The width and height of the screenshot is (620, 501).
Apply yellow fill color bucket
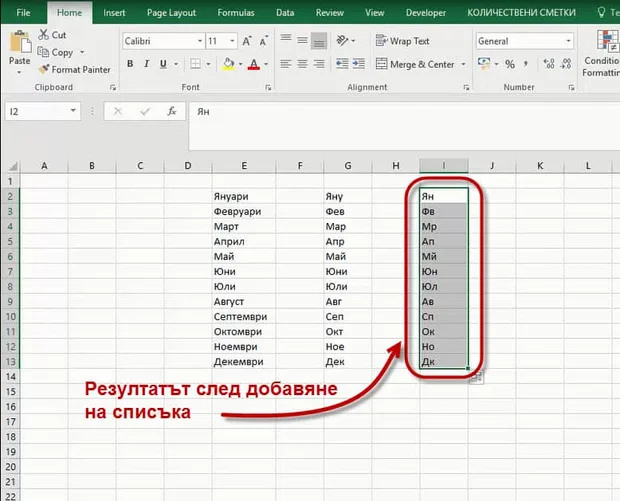[x=229, y=64]
